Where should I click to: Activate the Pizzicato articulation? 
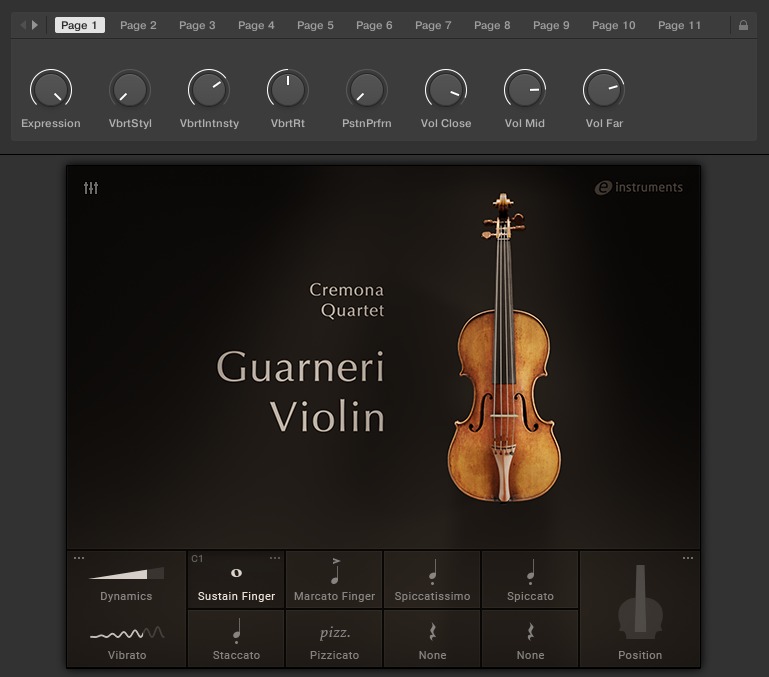click(334, 638)
